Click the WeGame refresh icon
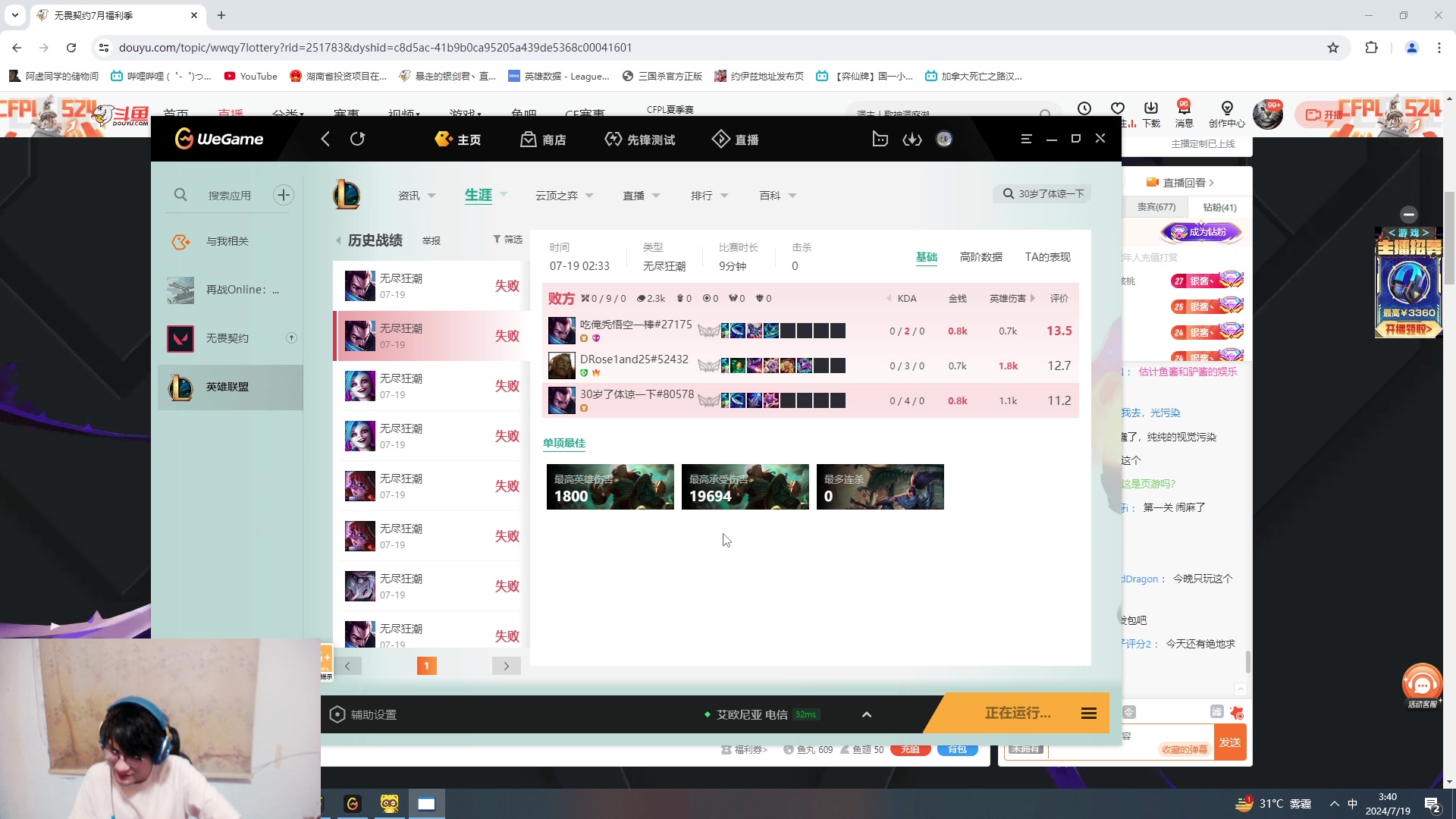This screenshot has height=819, width=1456. (x=357, y=139)
